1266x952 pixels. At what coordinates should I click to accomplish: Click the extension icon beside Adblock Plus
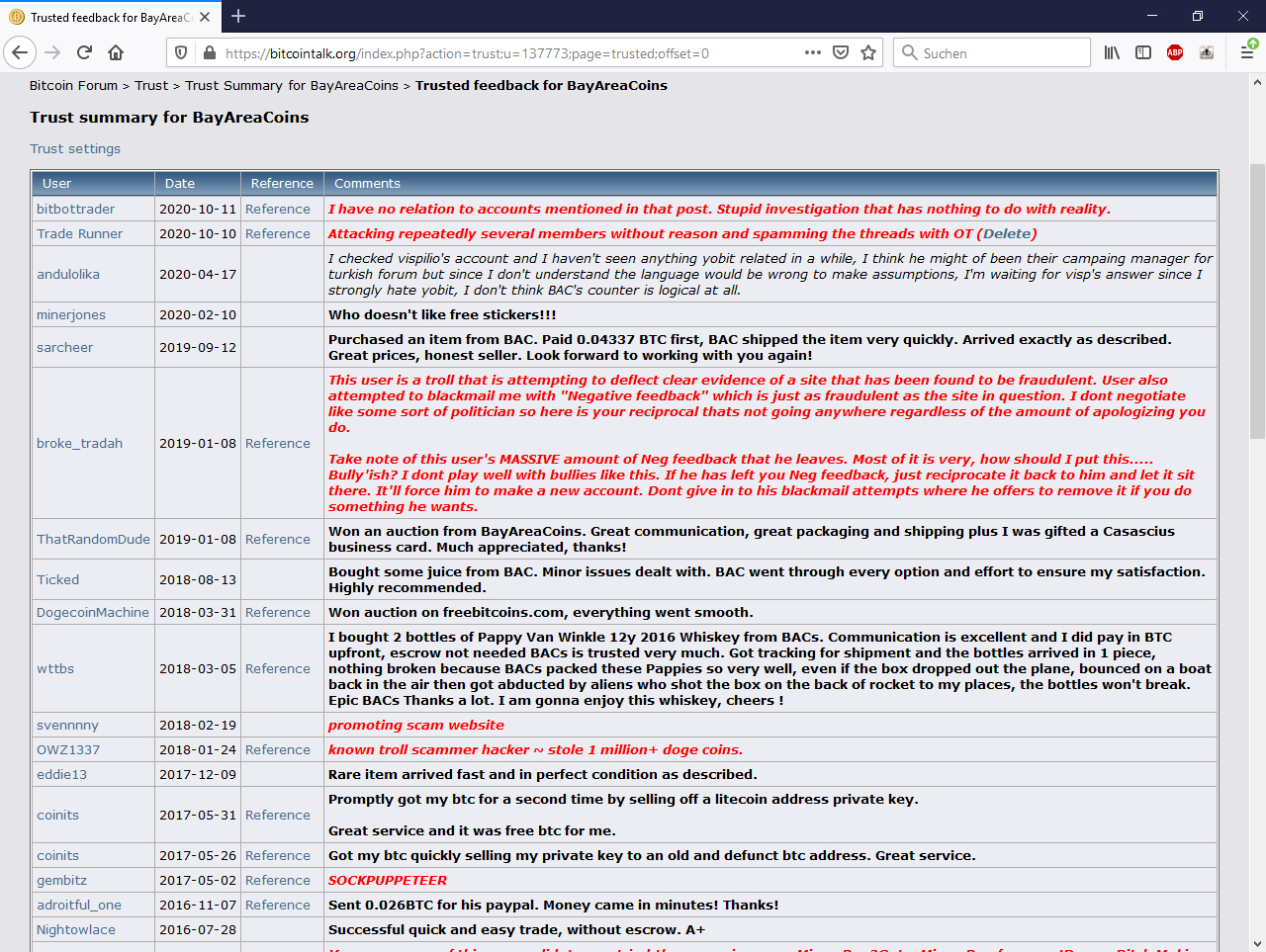[1207, 52]
